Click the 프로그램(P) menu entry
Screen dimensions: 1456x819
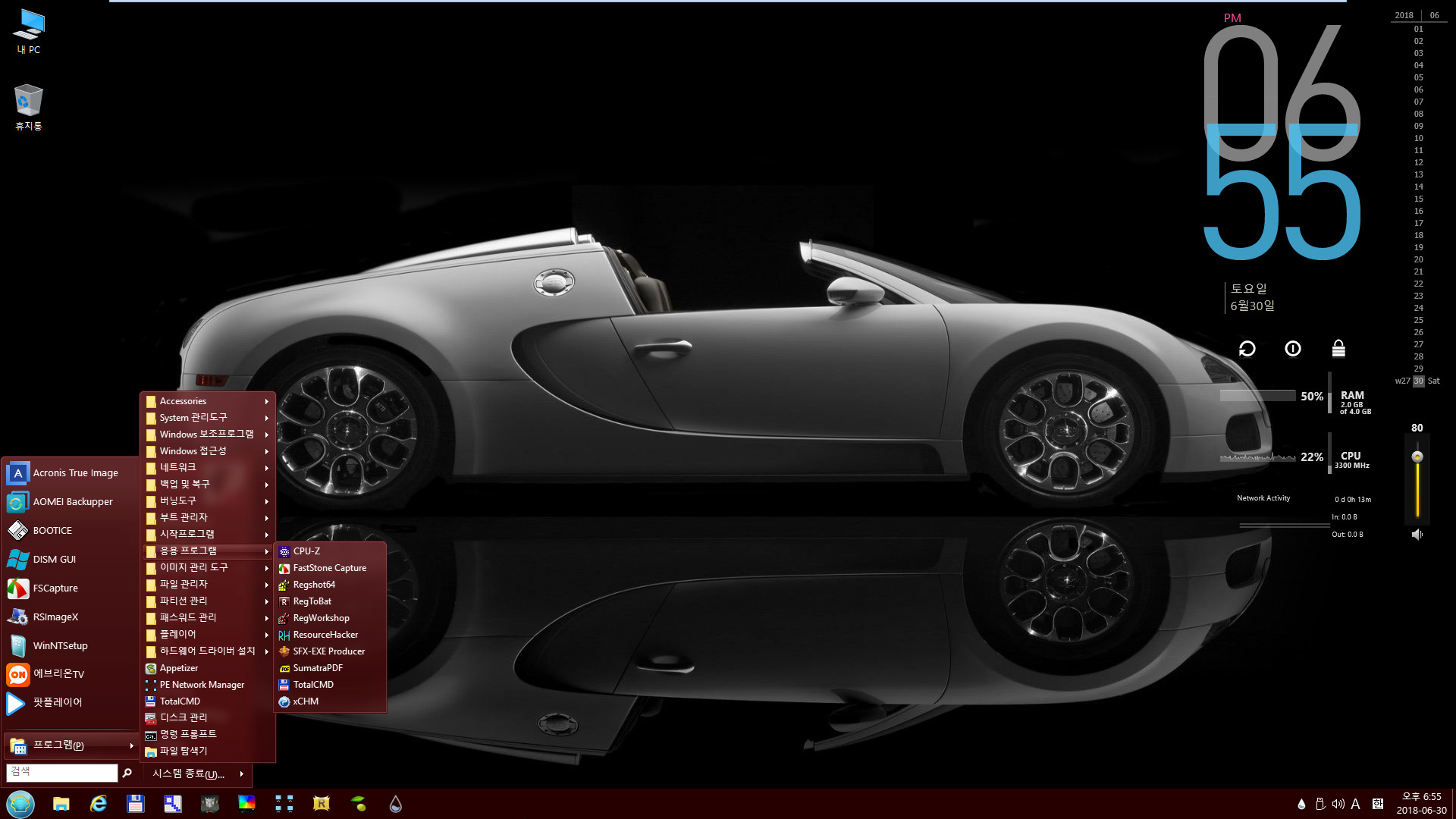(71, 745)
